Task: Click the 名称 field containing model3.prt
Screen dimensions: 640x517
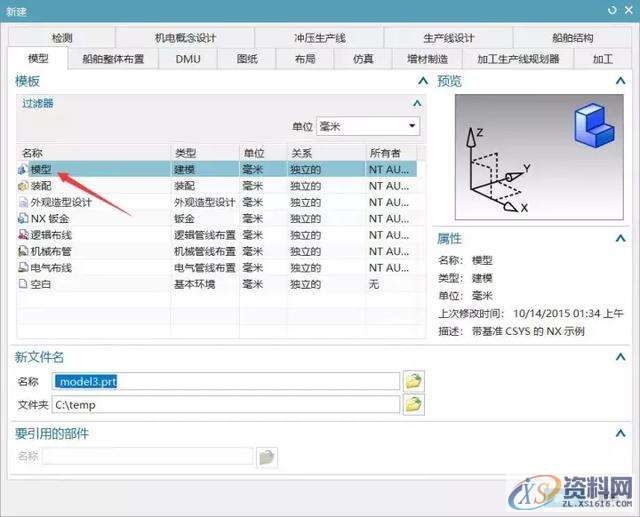Action: point(226,381)
